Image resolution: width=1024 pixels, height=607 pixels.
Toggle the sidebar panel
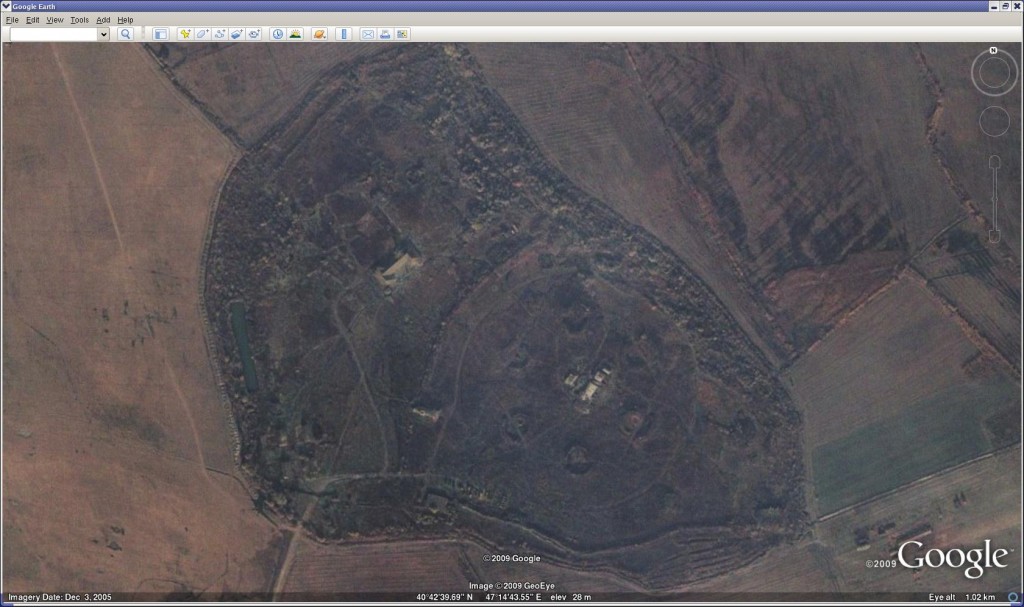[x=160, y=34]
